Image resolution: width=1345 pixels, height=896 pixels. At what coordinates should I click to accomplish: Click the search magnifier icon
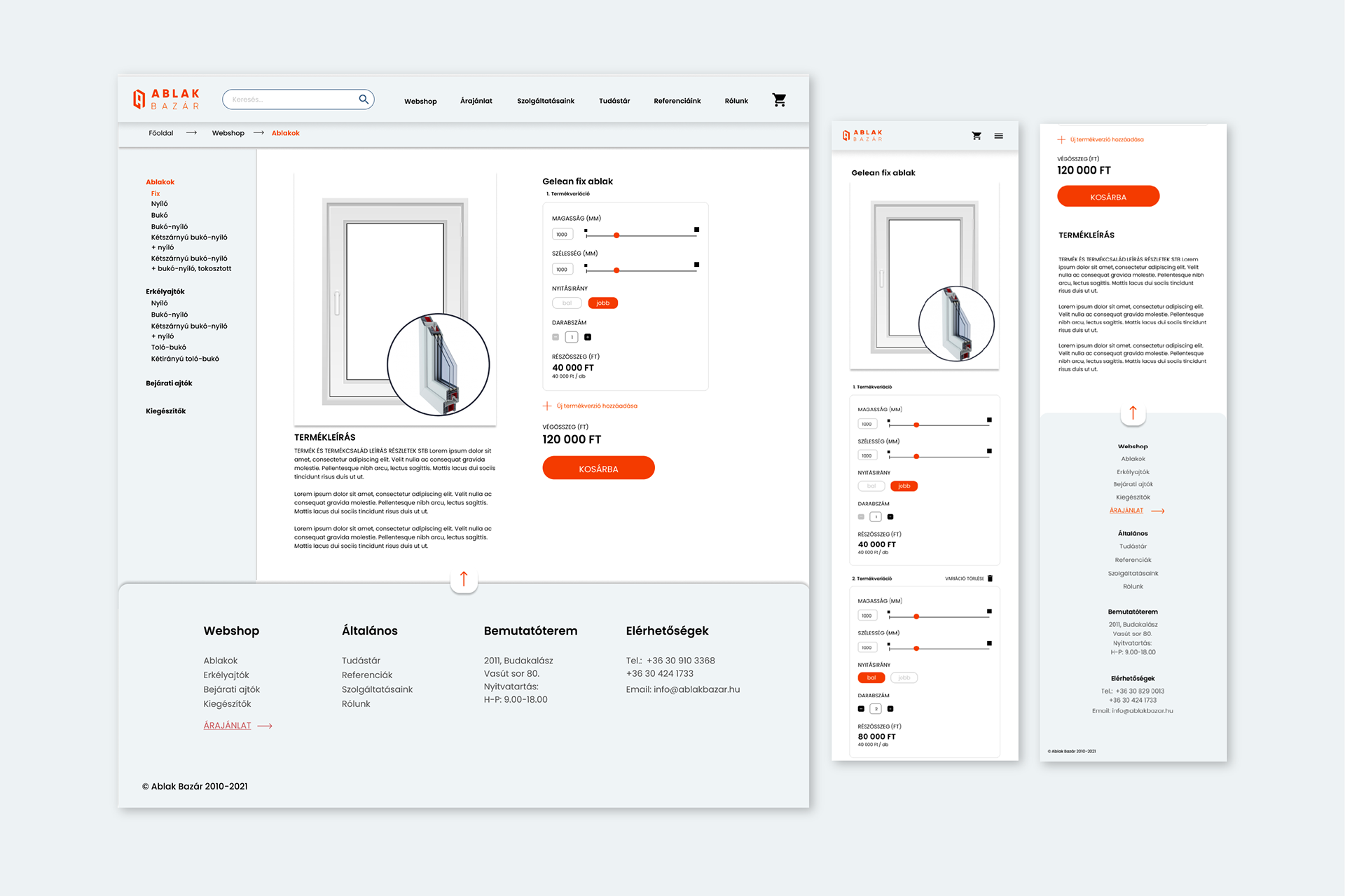coord(364,99)
